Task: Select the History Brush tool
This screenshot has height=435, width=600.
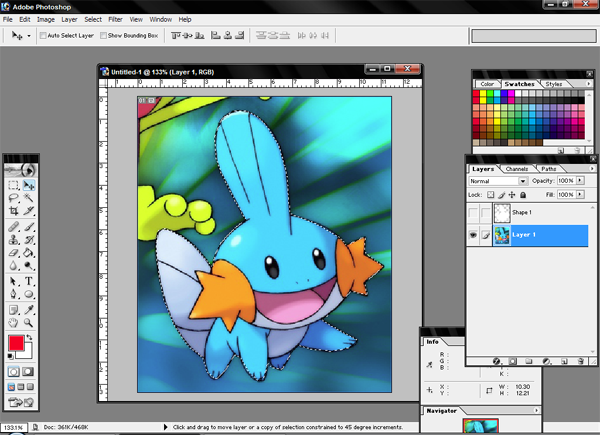Action: coord(29,239)
